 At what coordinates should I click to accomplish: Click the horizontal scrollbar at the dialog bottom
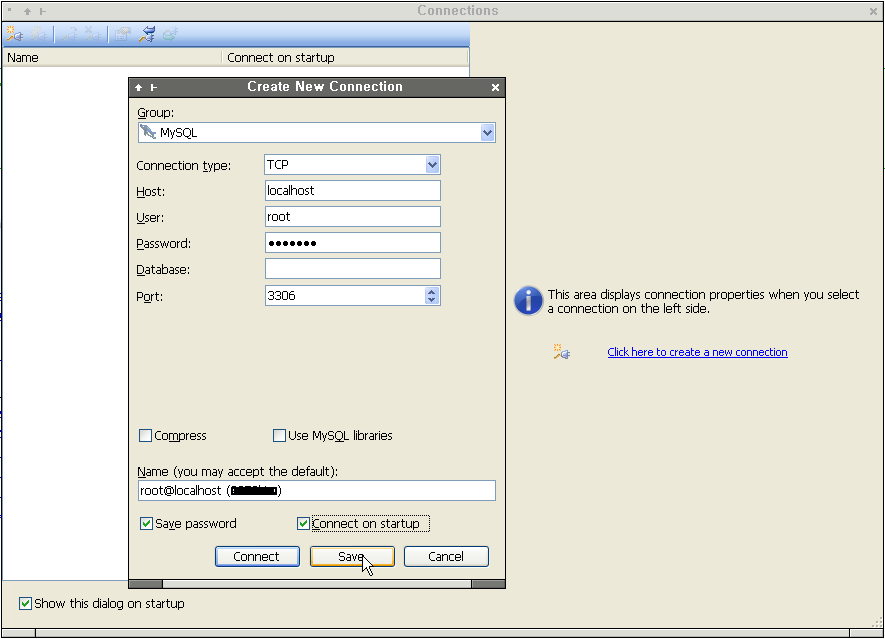(x=317, y=584)
